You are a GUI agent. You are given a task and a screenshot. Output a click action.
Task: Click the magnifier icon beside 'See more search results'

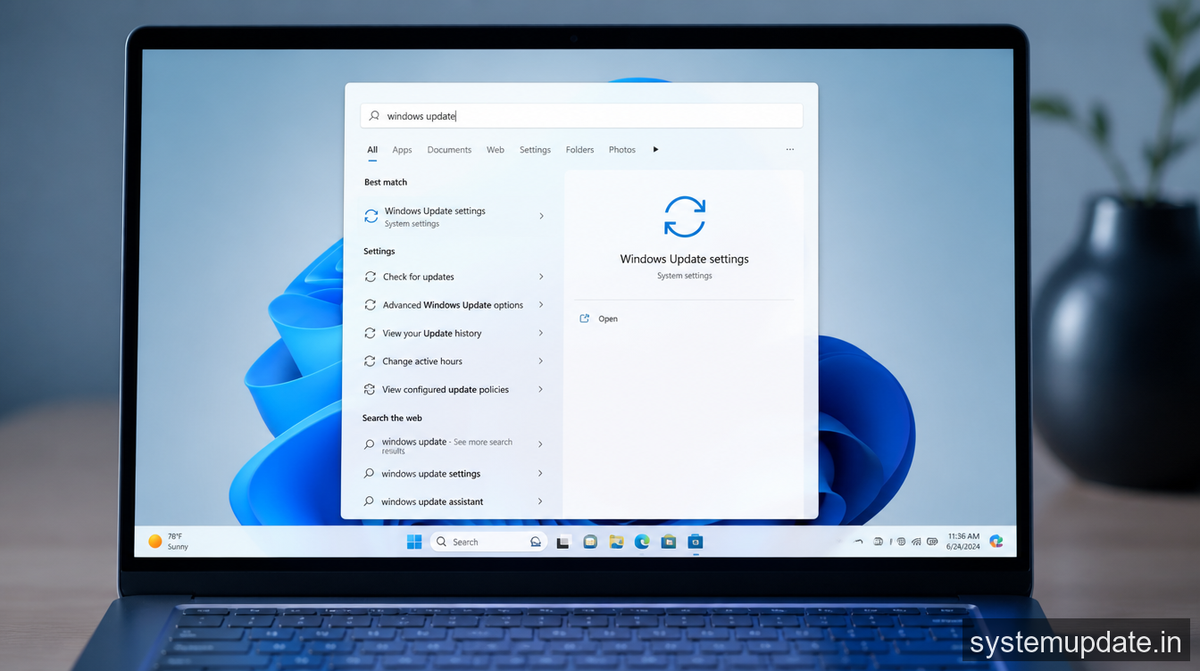click(369, 444)
